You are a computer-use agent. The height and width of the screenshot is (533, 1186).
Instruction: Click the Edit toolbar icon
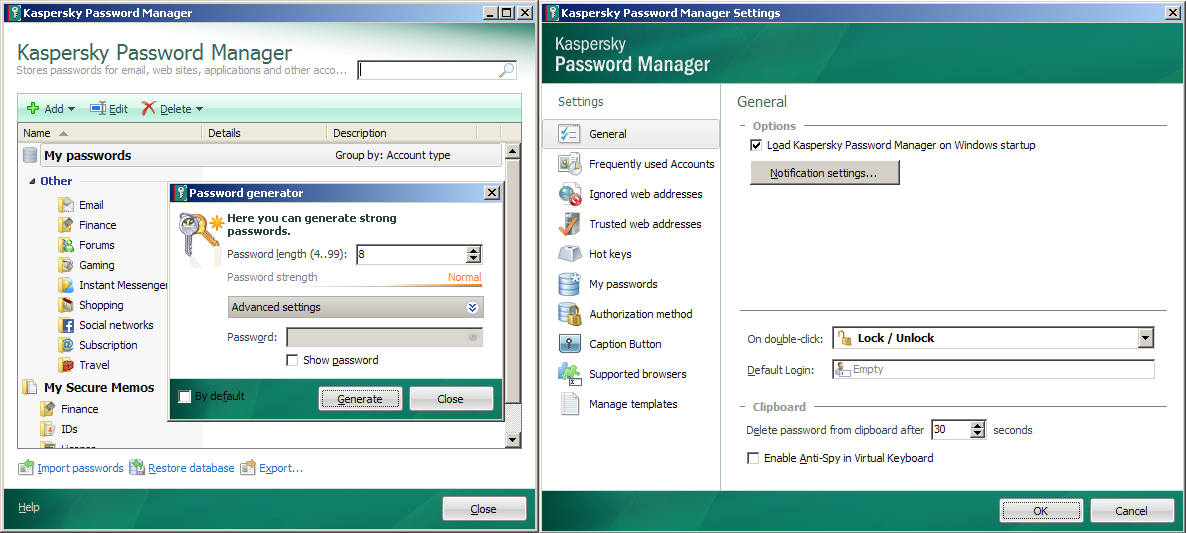98,109
